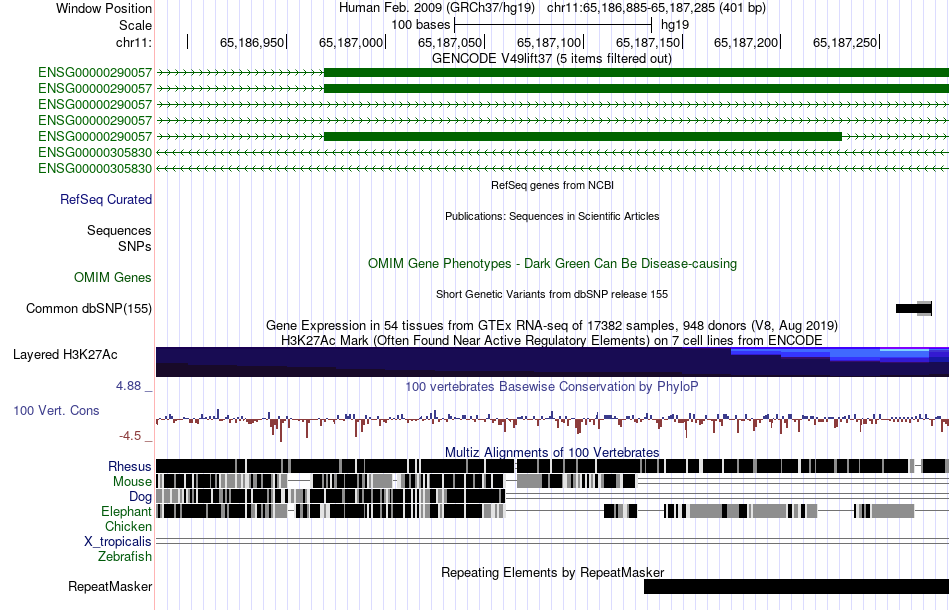Open OMIM Gene Phenotypes track title
Image resolution: width=950 pixels, height=610 pixels.
click(x=552, y=264)
